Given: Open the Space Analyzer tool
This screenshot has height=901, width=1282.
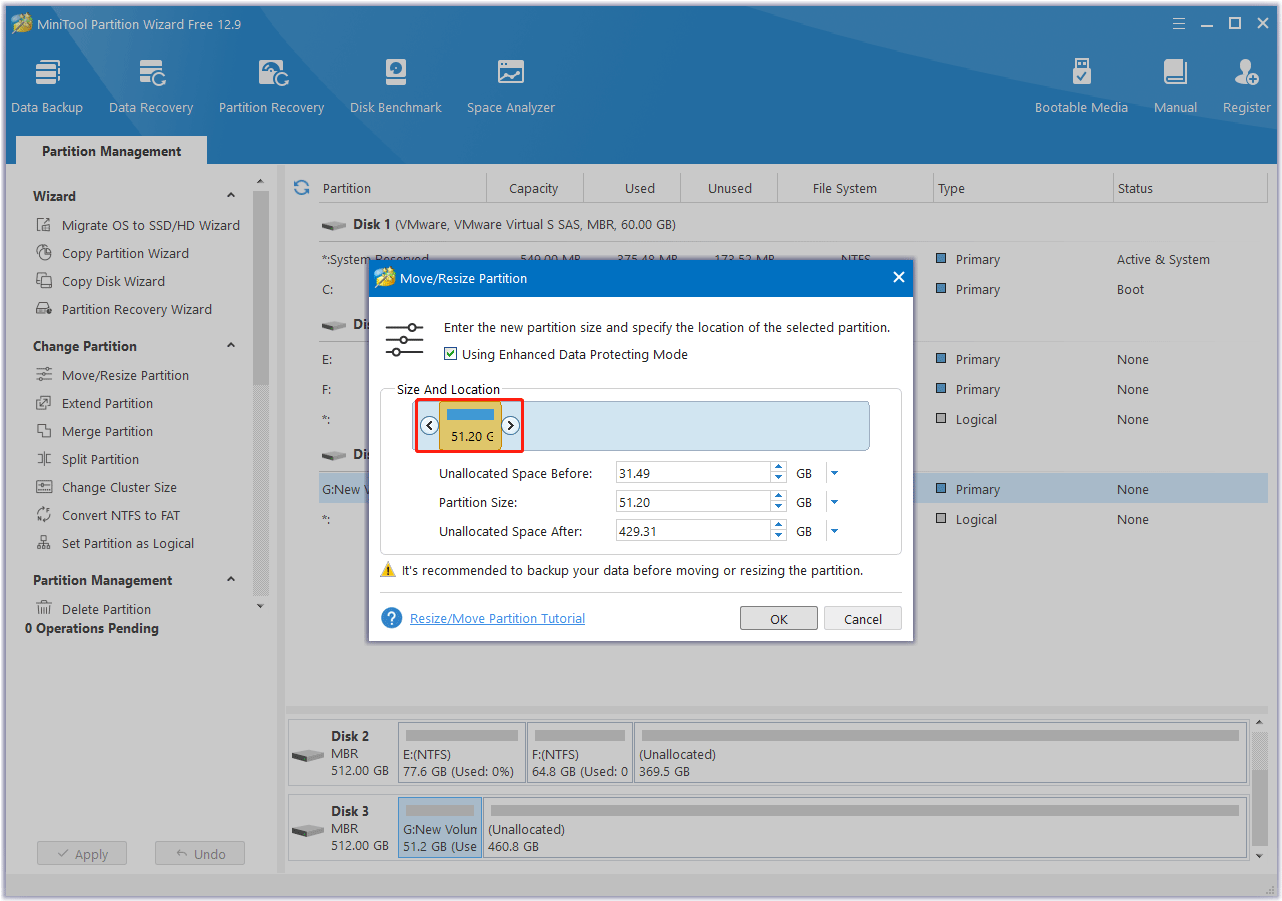Looking at the screenshot, I should 511,85.
